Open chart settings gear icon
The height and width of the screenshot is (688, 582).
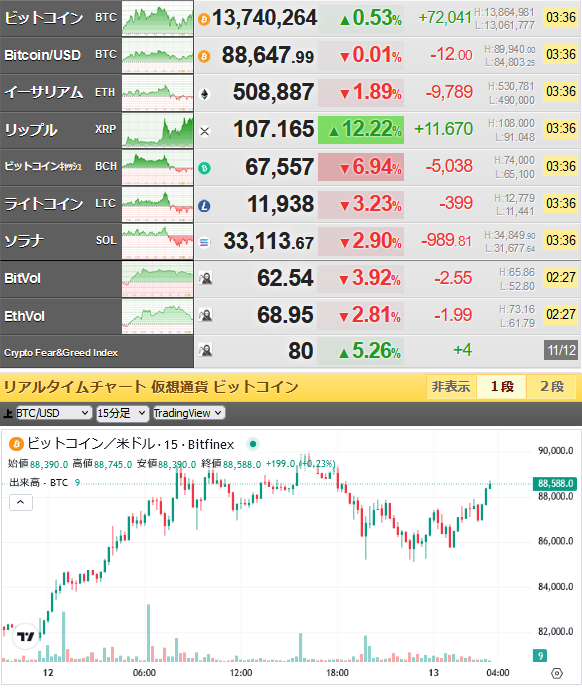point(557,673)
